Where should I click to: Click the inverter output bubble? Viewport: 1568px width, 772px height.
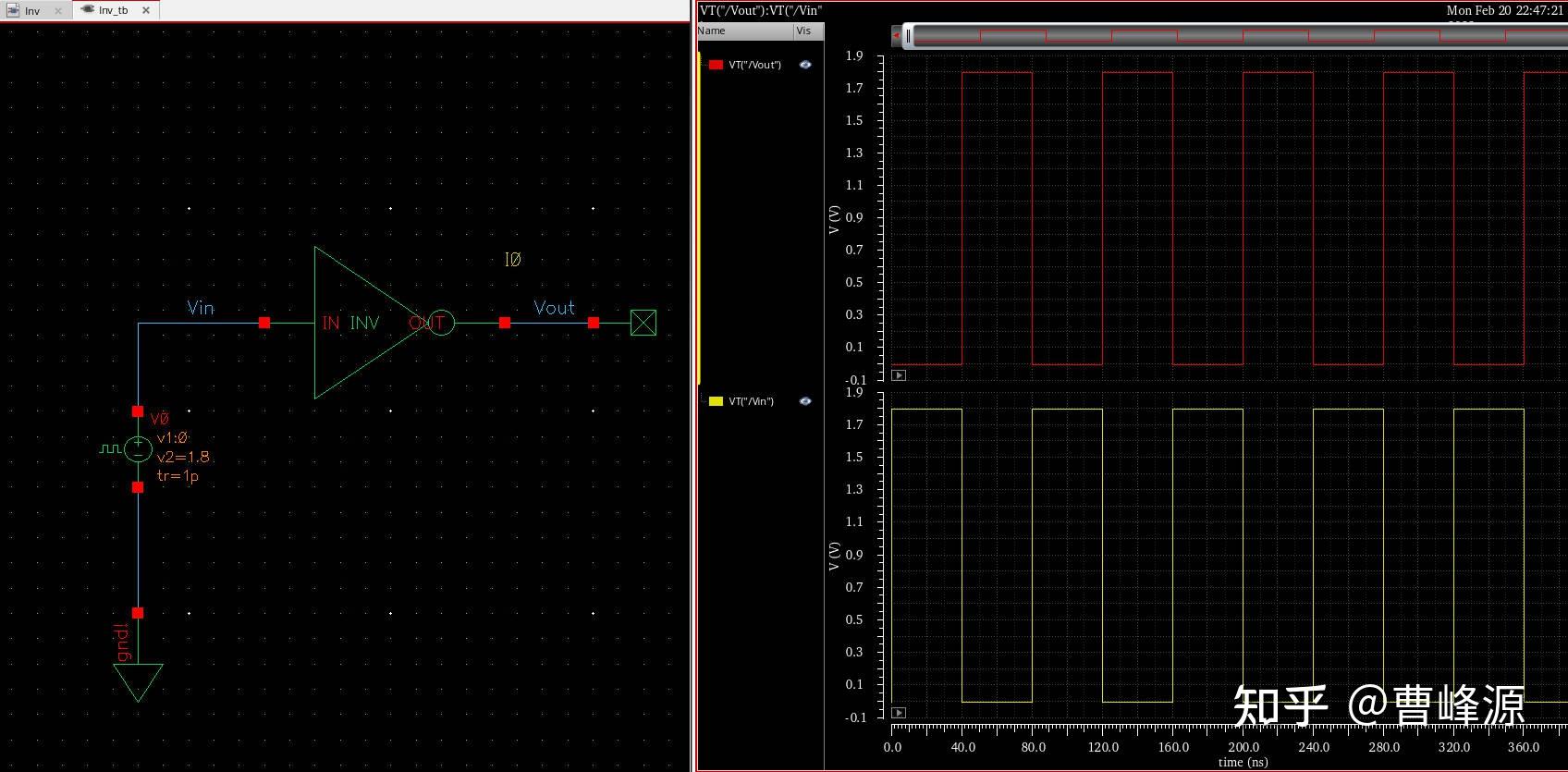442,323
